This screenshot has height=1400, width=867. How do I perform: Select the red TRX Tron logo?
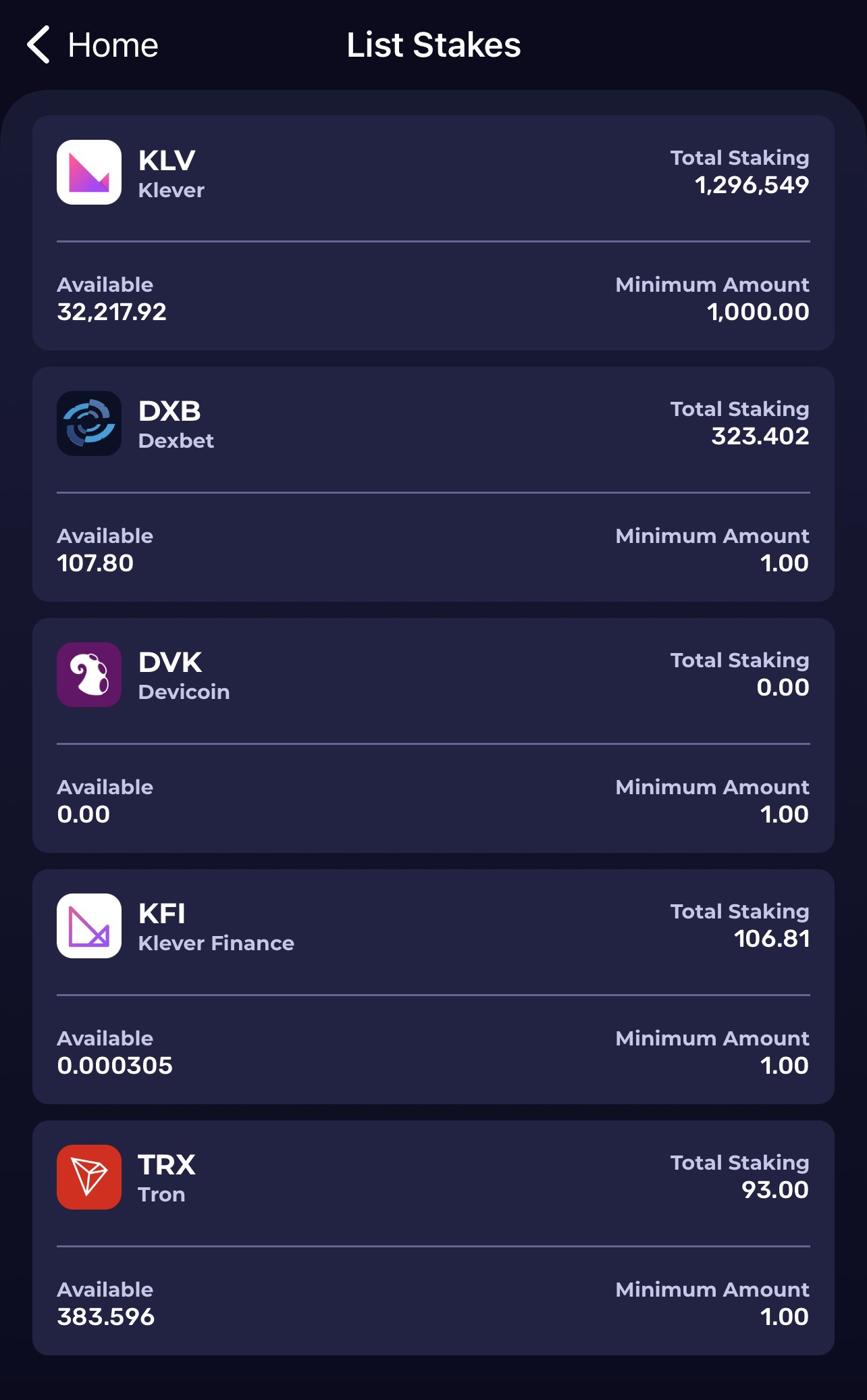tap(89, 1177)
